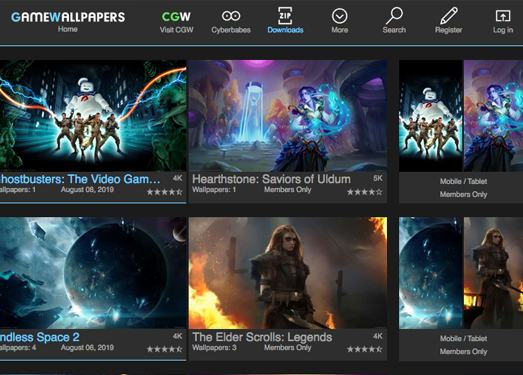Open the Hearthstone wallpaper preview image
The image size is (523, 375).
tap(288, 116)
